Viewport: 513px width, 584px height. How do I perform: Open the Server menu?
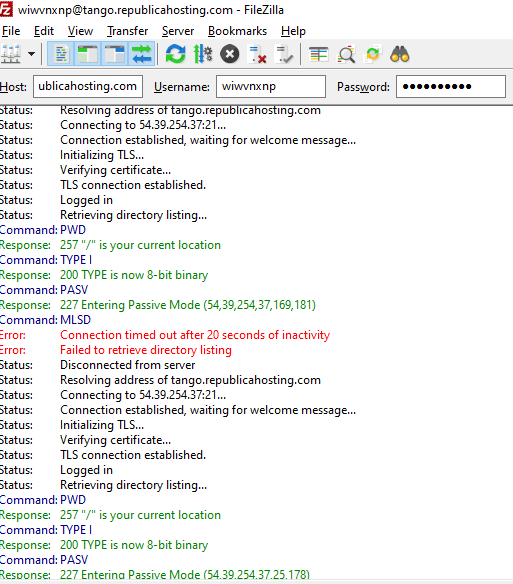[178, 31]
